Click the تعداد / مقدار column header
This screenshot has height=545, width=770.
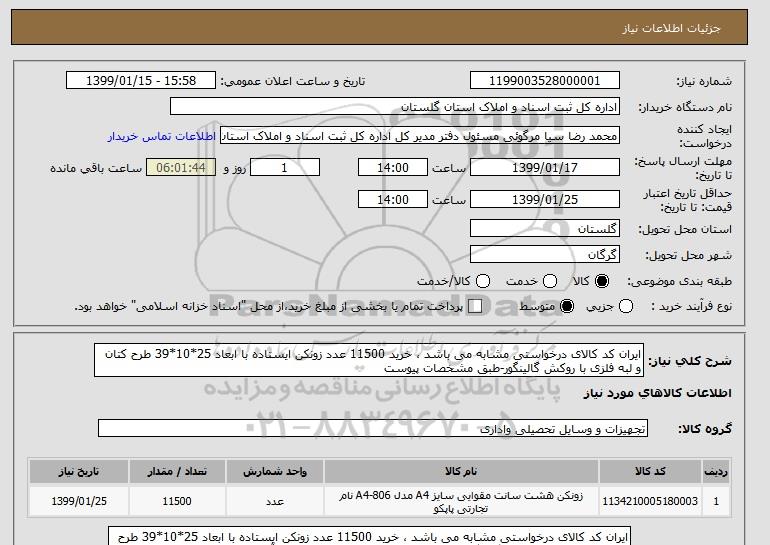[177, 471]
